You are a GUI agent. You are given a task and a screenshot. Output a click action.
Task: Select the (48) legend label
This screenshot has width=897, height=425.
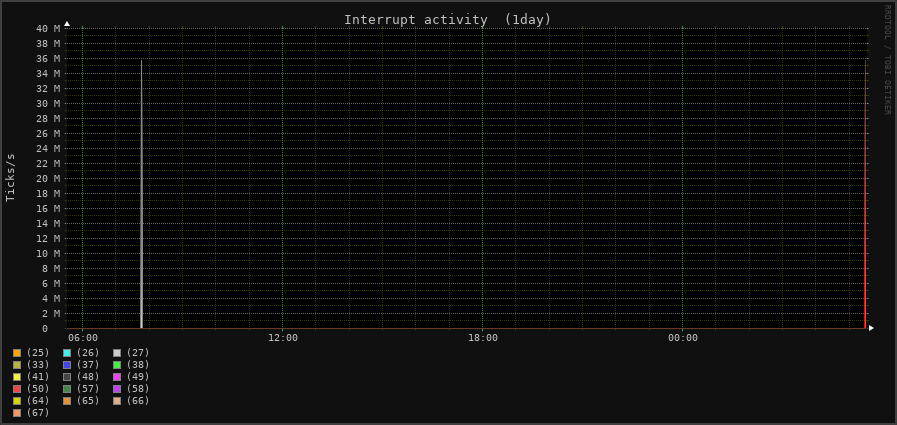point(88,377)
